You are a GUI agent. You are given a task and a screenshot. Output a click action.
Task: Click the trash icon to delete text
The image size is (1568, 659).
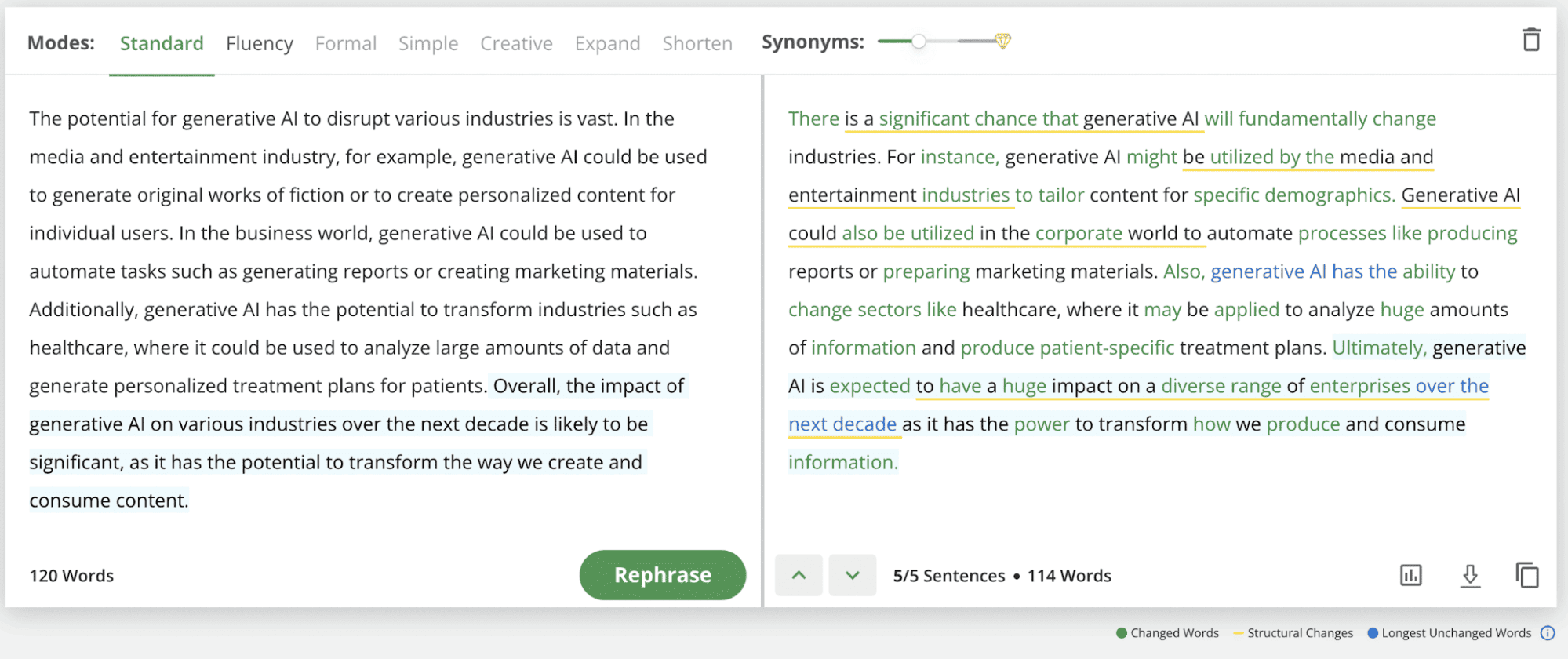point(1530,40)
